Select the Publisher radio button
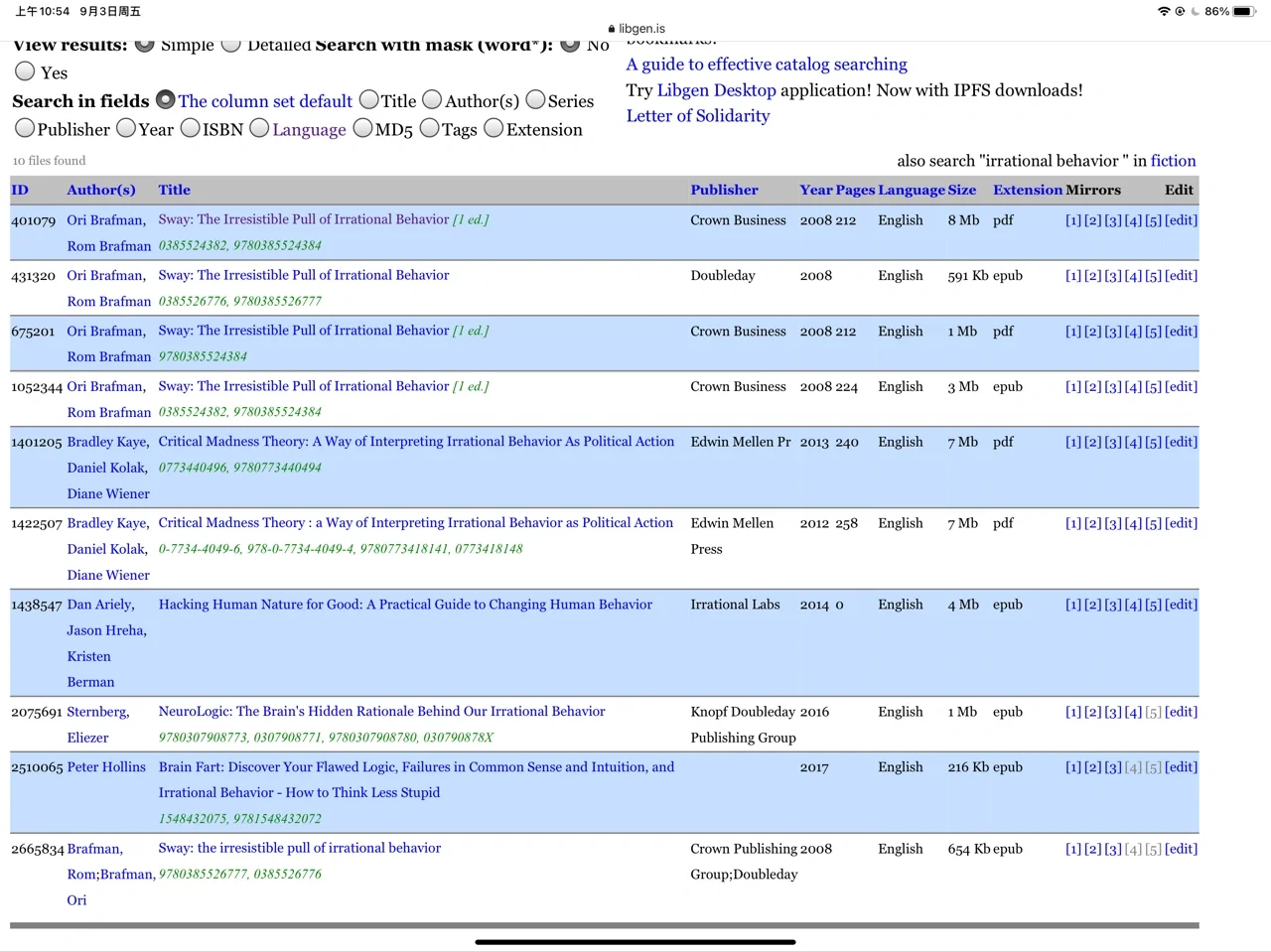 [26, 128]
